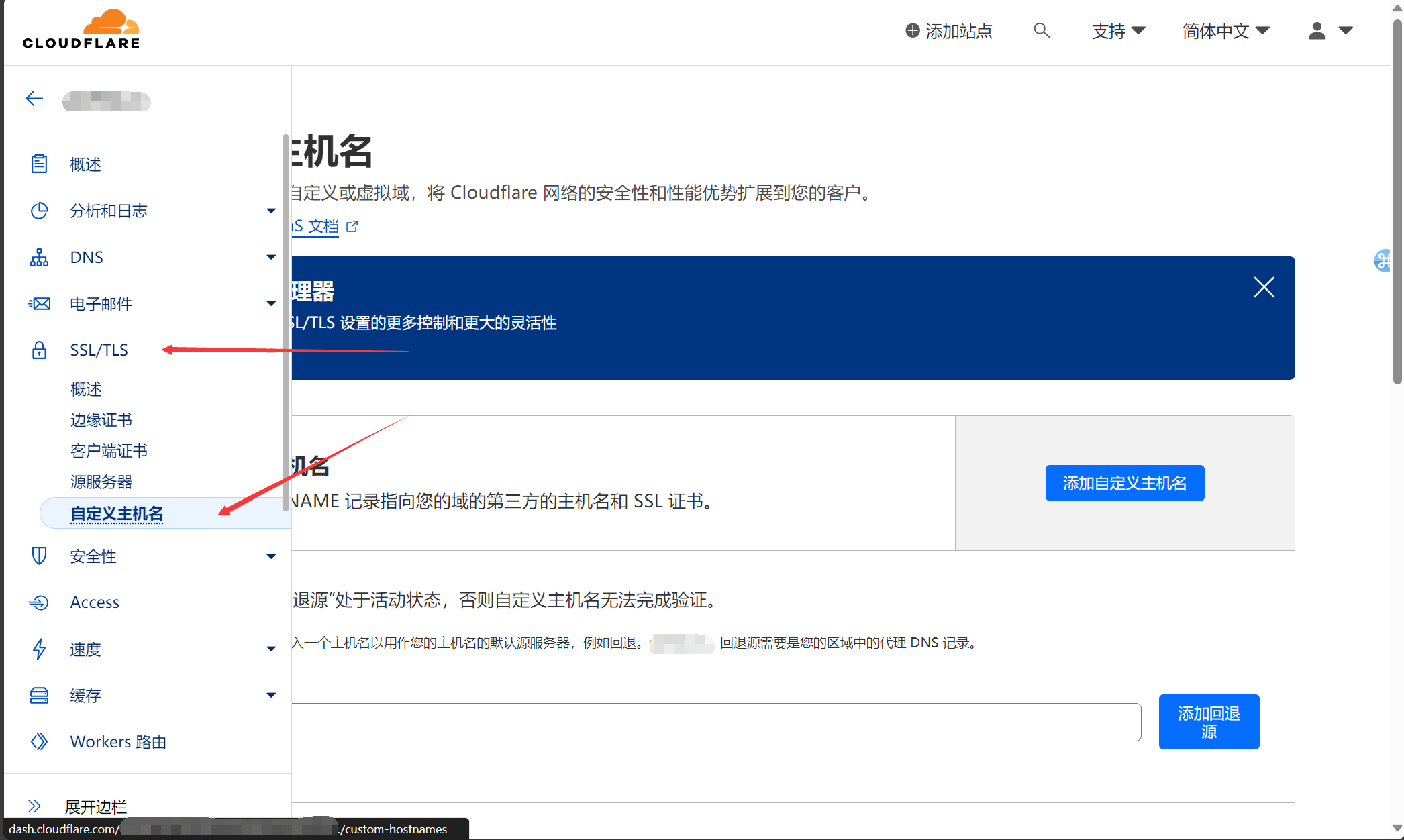
Task: Click the Access sidebar icon
Action: coord(39,602)
